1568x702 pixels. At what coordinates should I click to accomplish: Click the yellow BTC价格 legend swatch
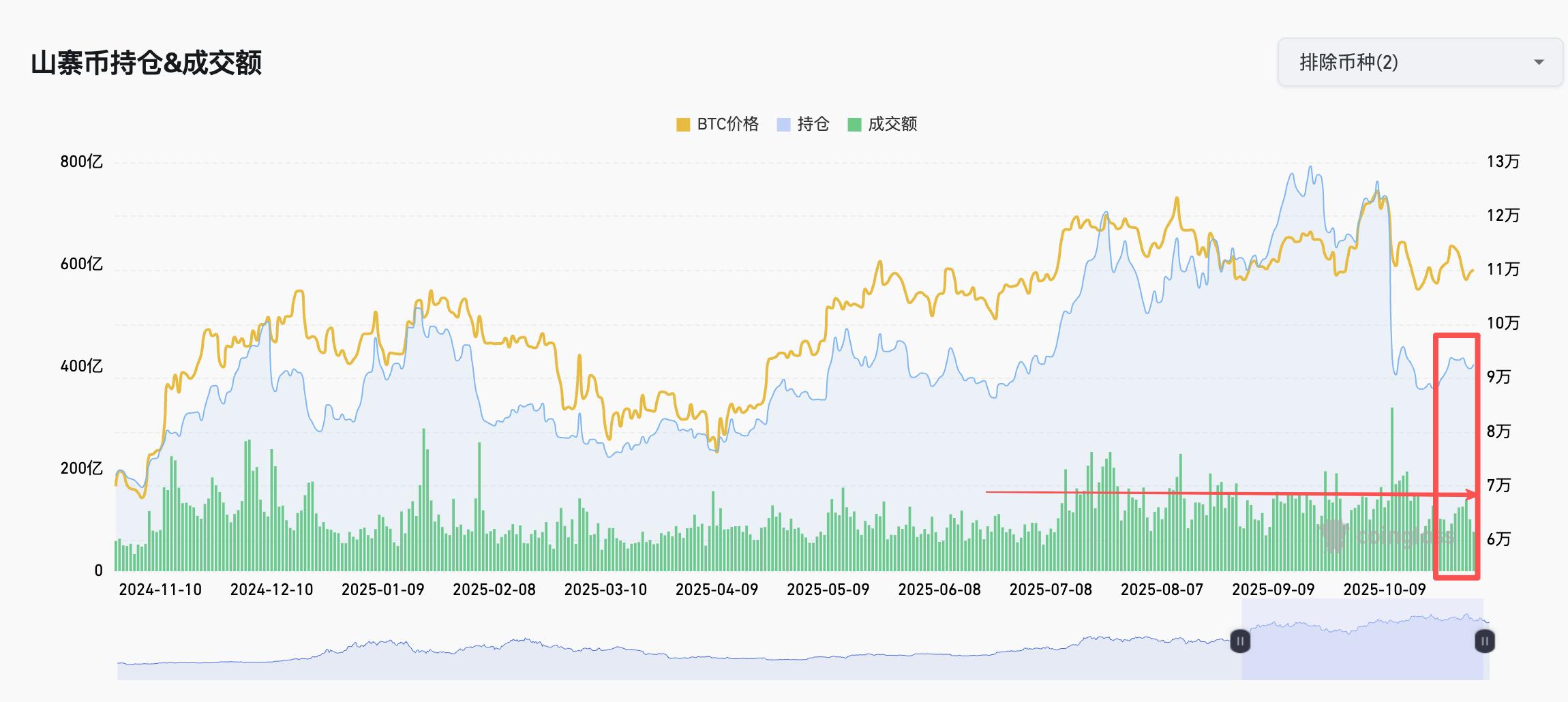[x=683, y=125]
